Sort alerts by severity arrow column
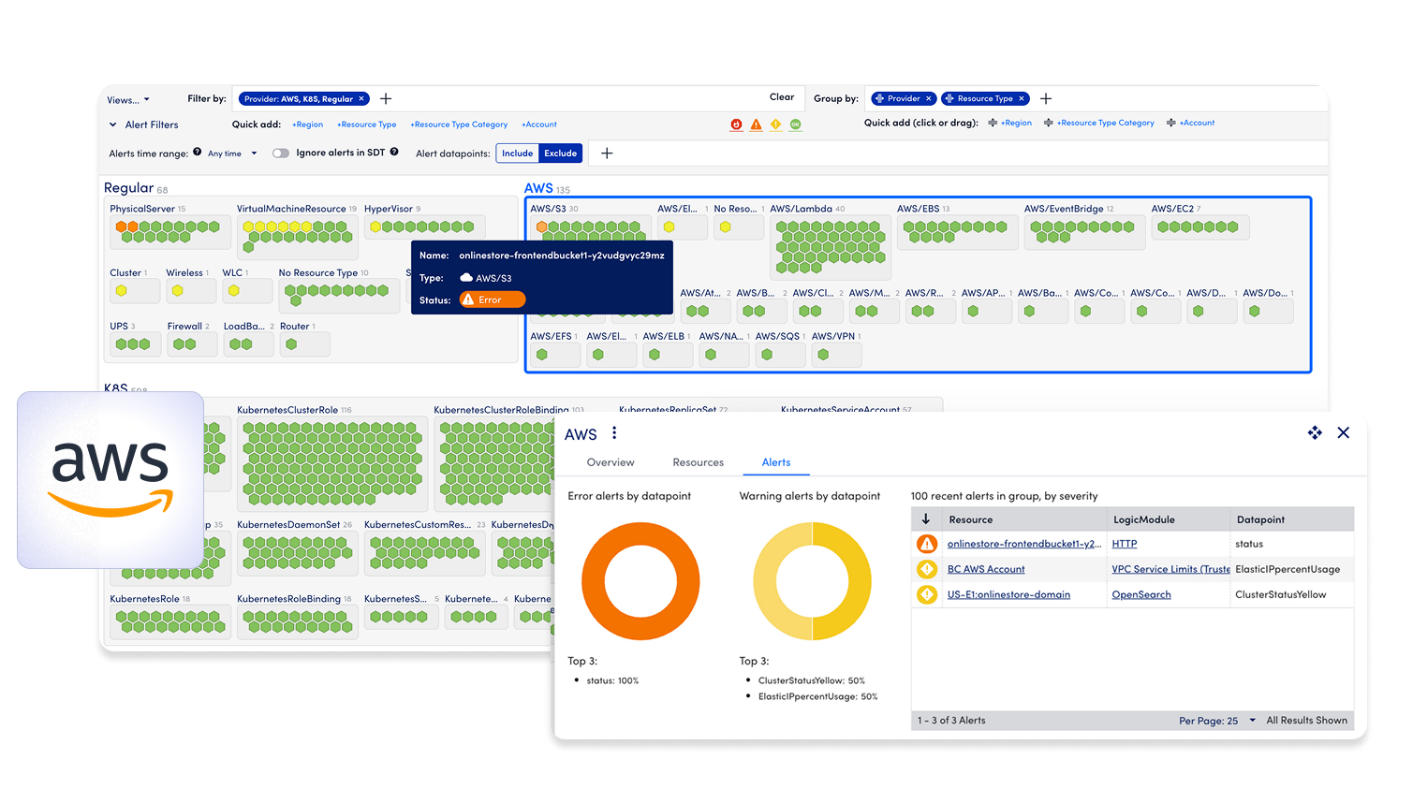This screenshot has width=1427, height=803. (x=926, y=519)
